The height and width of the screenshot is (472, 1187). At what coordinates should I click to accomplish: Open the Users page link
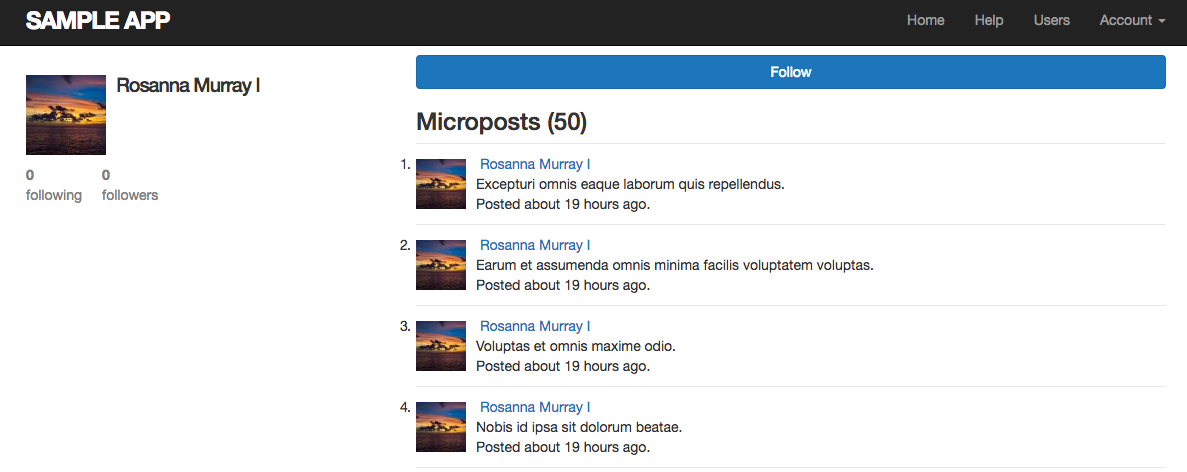coord(1051,21)
